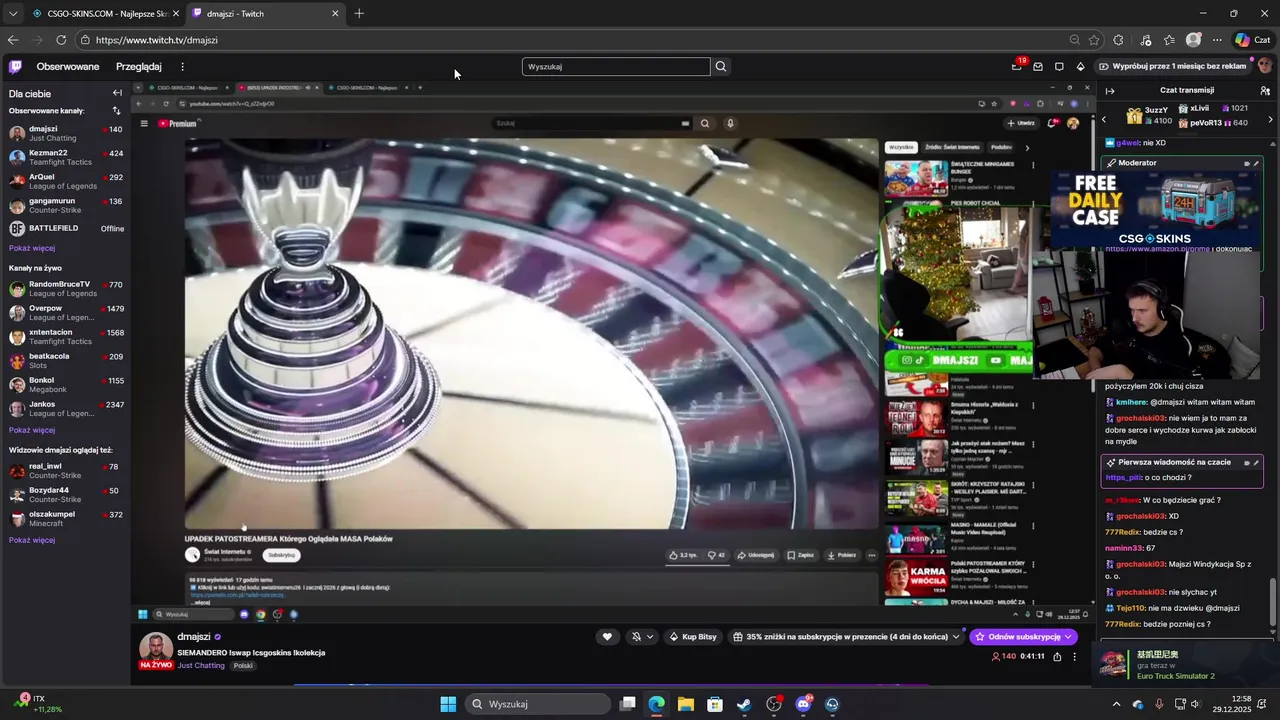Open Bits diamond icon in Twitch header

click(1080, 67)
